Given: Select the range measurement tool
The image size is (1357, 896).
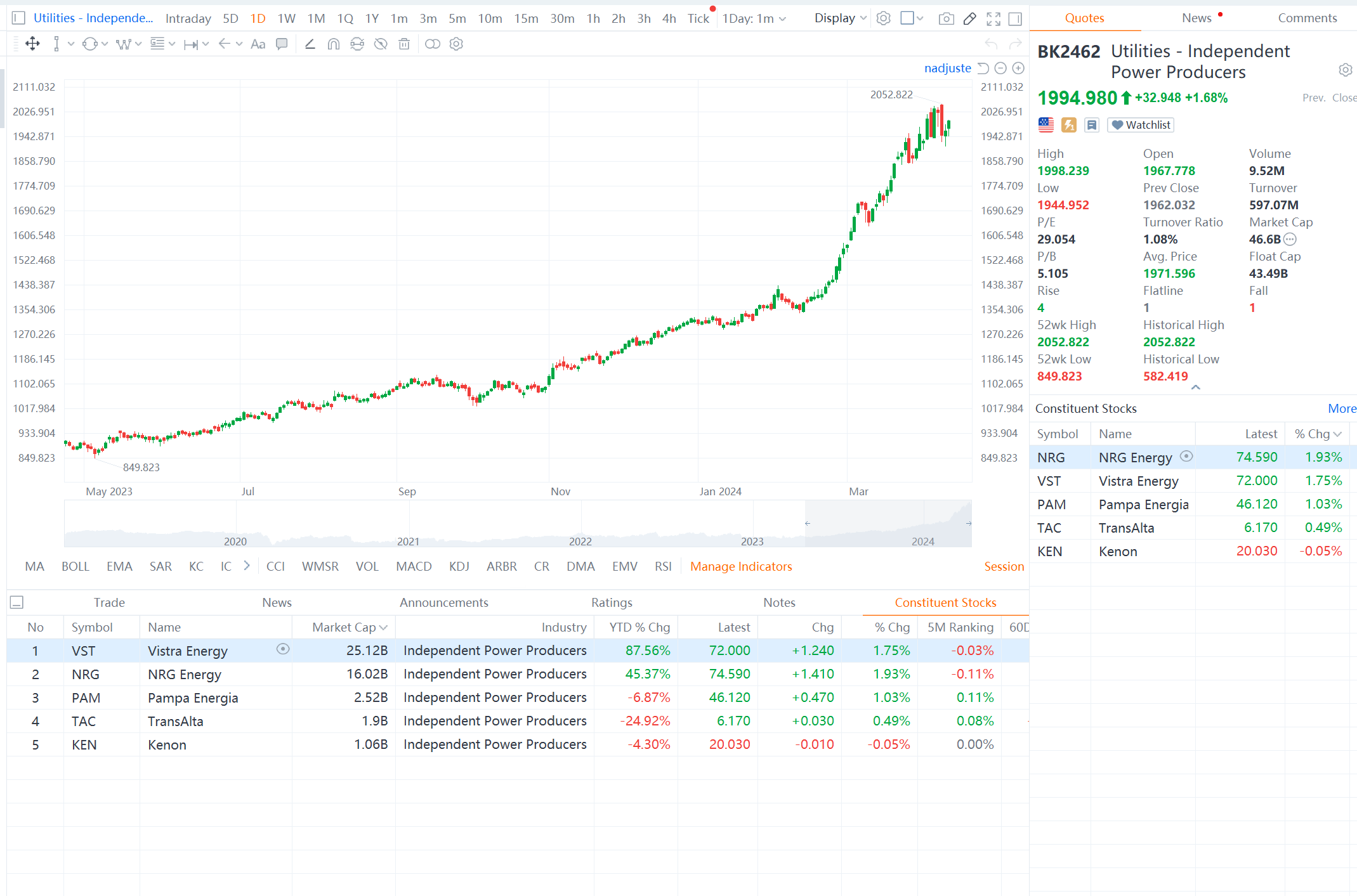Looking at the screenshot, I should 191,44.
